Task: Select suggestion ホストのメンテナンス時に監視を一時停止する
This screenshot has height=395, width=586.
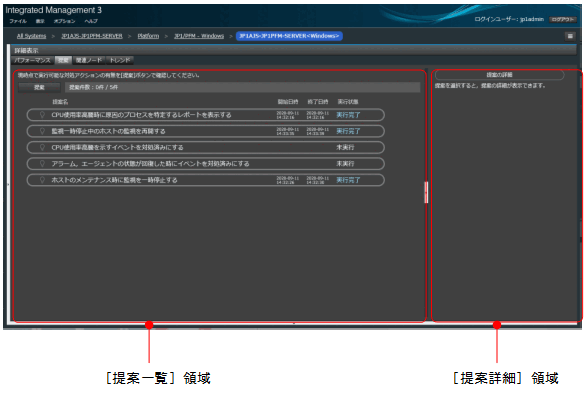Action: pyautogui.click(x=206, y=180)
